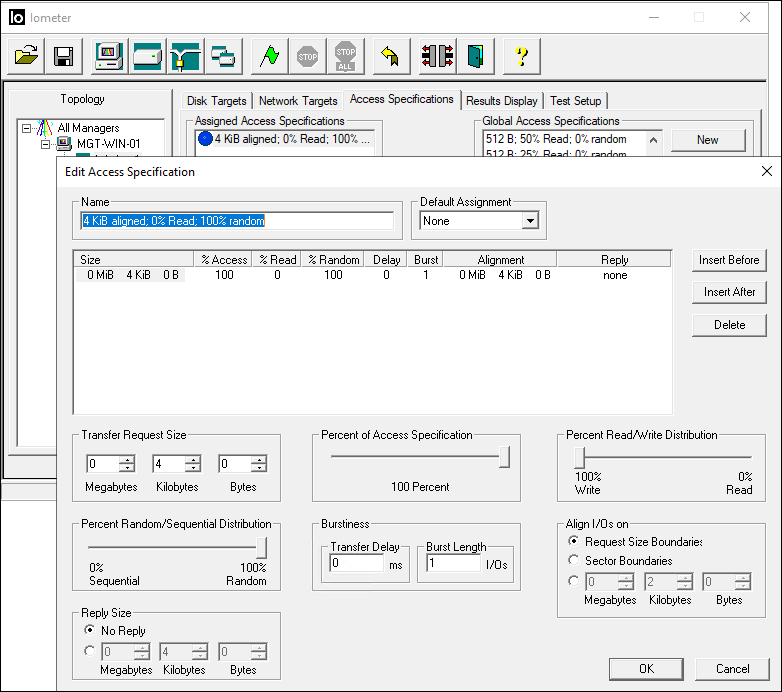
Task: Click the Reset Workers yellow arrow icon
Action: click(392, 56)
